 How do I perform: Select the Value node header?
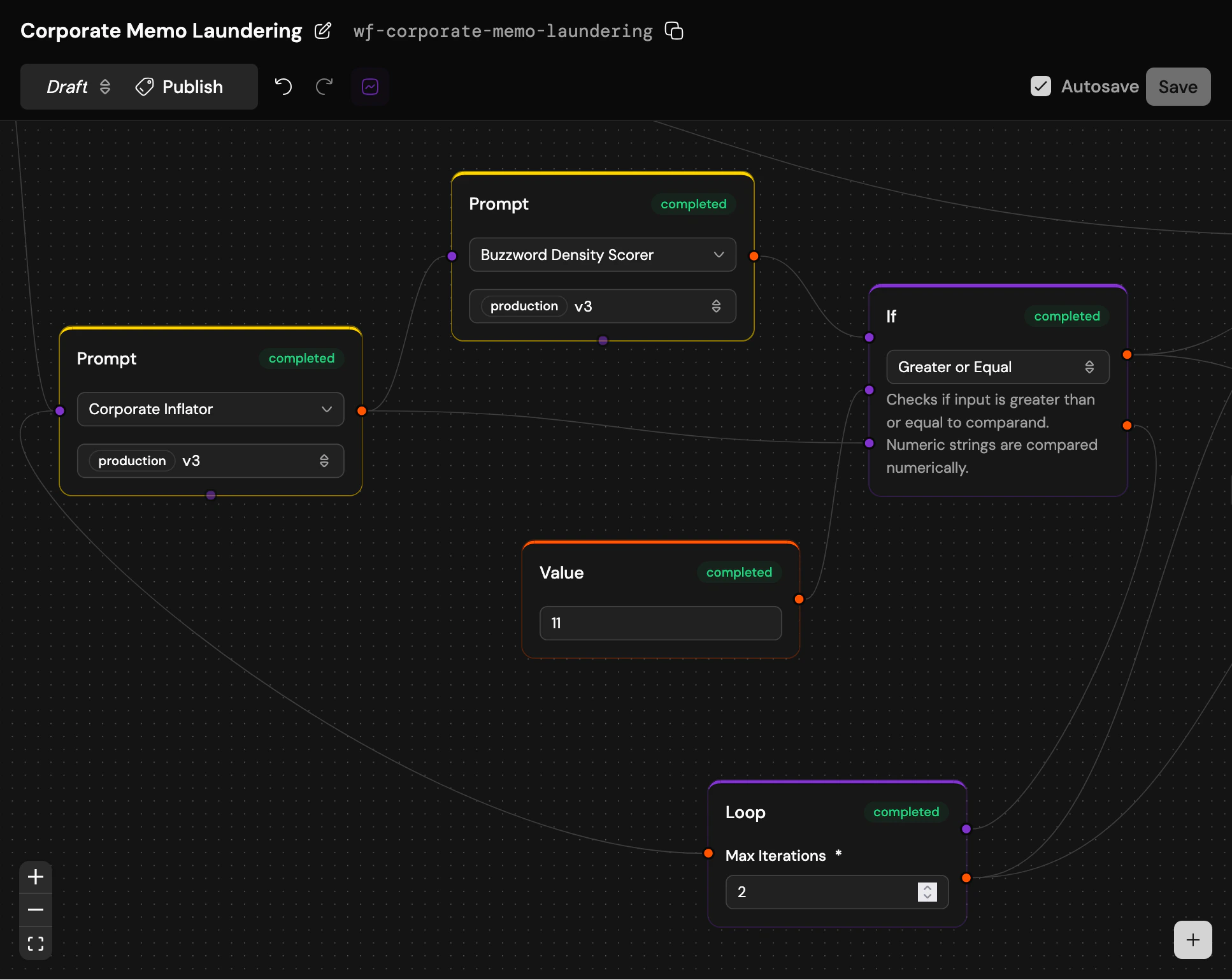point(561,573)
